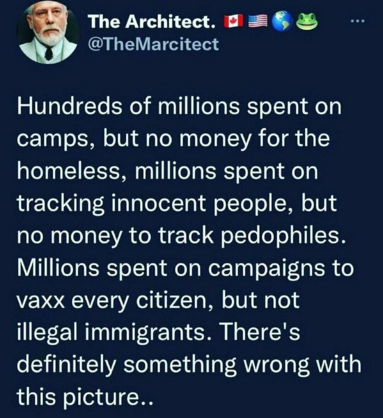Click the words "something wrong with"
Screen dimensions: 383x418
242,364
